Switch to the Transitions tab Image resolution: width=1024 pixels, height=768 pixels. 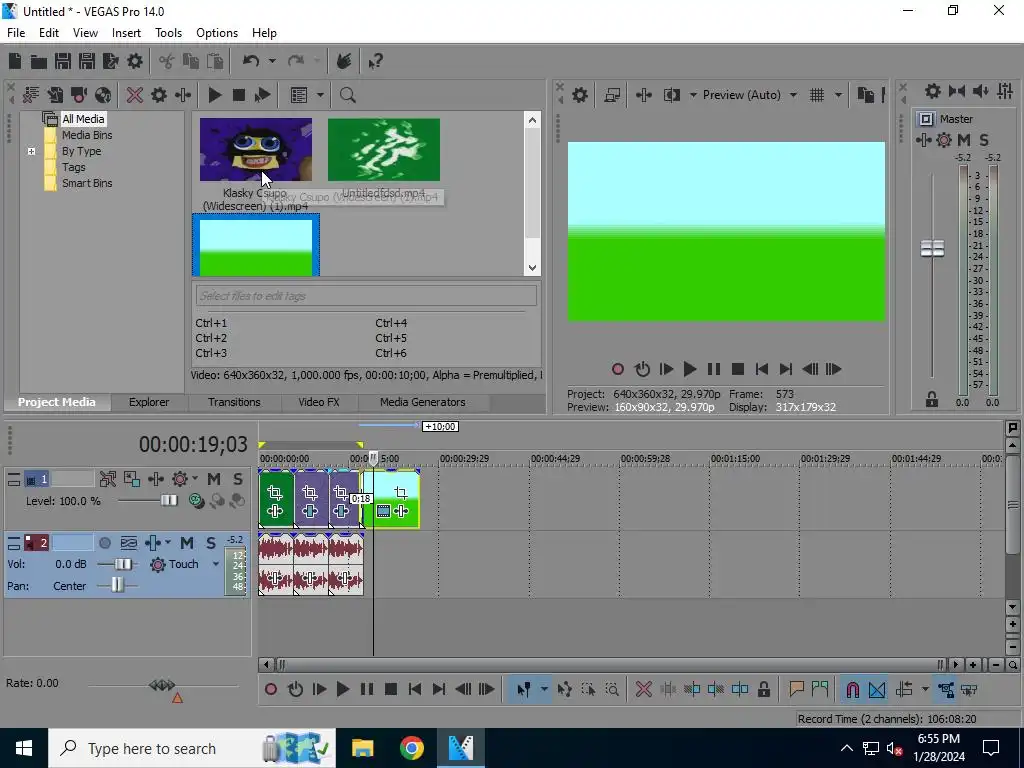click(x=234, y=402)
